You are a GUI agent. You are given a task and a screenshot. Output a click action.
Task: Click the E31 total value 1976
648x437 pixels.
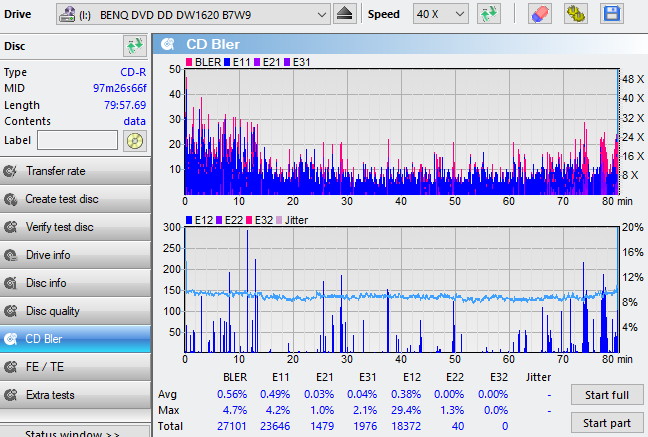(x=365, y=426)
